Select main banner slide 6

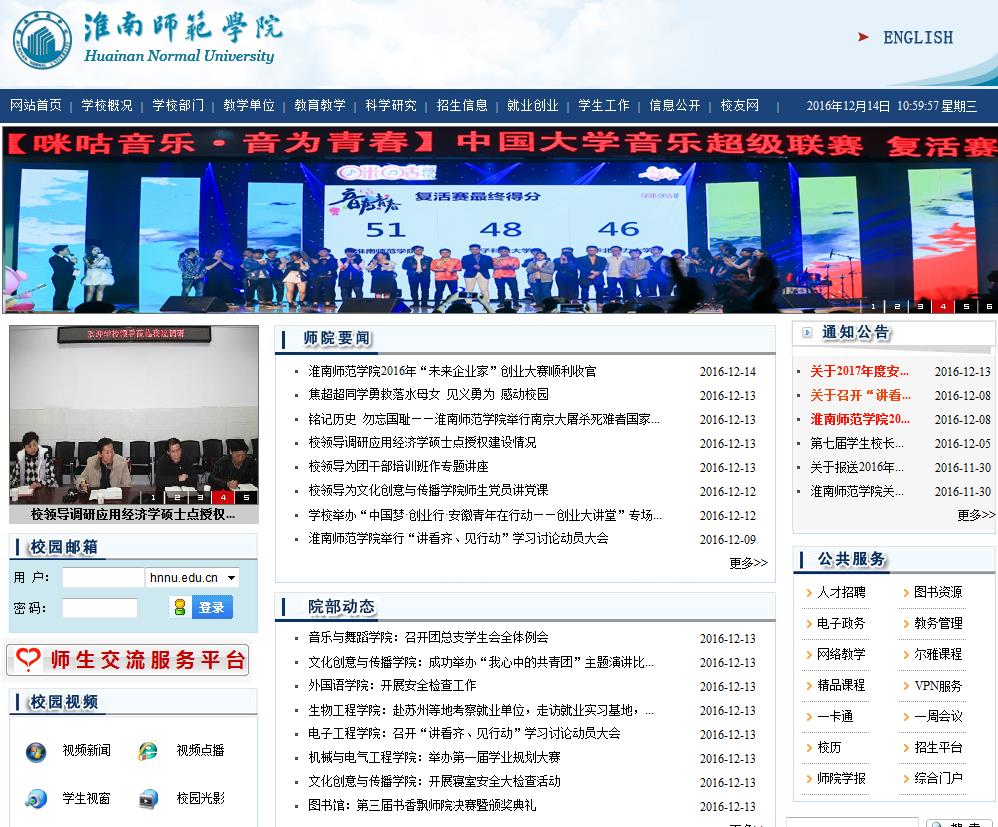point(989,306)
